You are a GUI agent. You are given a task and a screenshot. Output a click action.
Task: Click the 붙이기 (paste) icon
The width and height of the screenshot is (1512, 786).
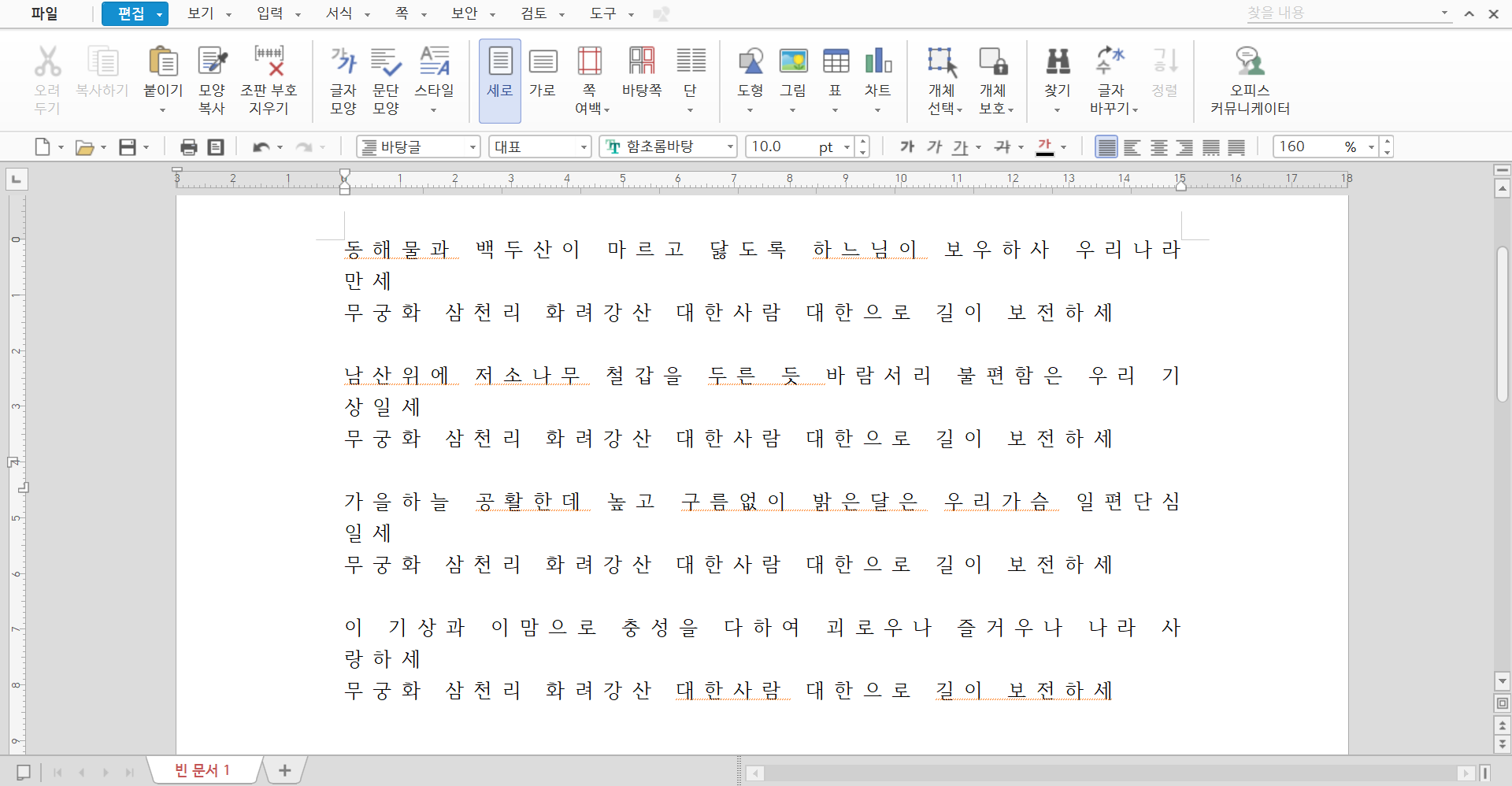pyautogui.click(x=163, y=61)
